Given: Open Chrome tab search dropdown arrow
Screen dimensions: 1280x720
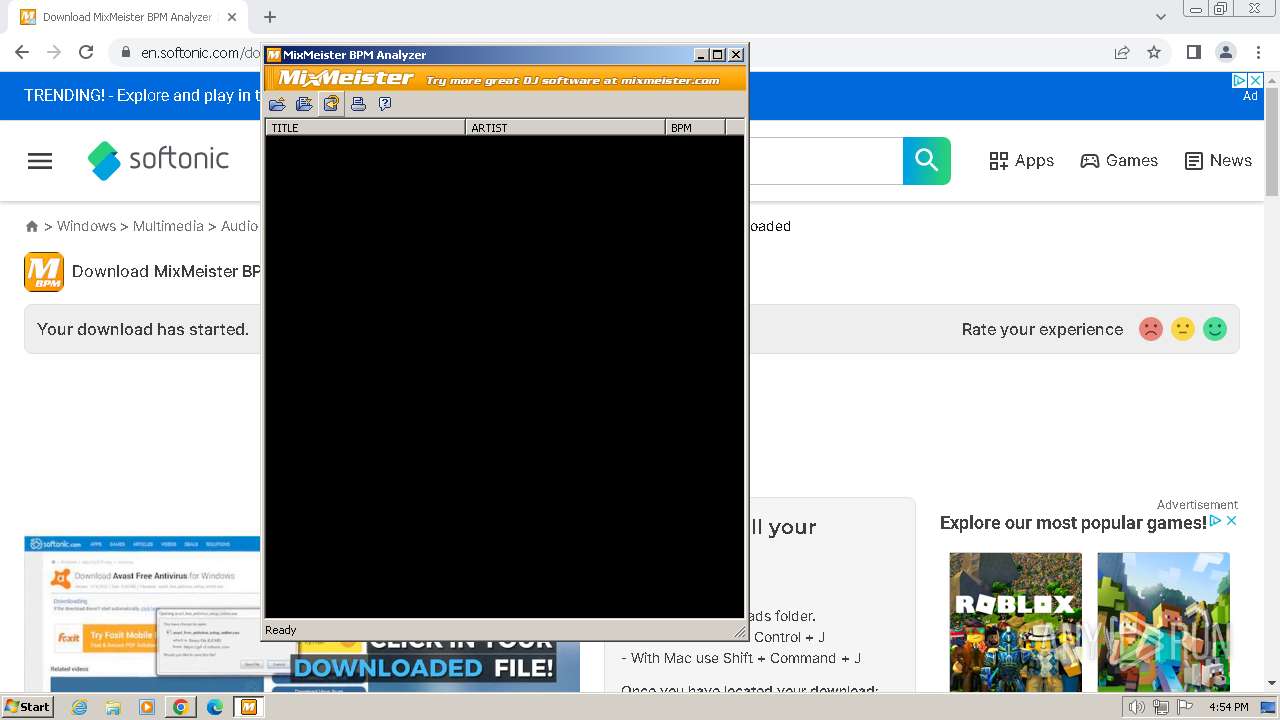Looking at the screenshot, I should pyautogui.click(x=1161, y=17).
